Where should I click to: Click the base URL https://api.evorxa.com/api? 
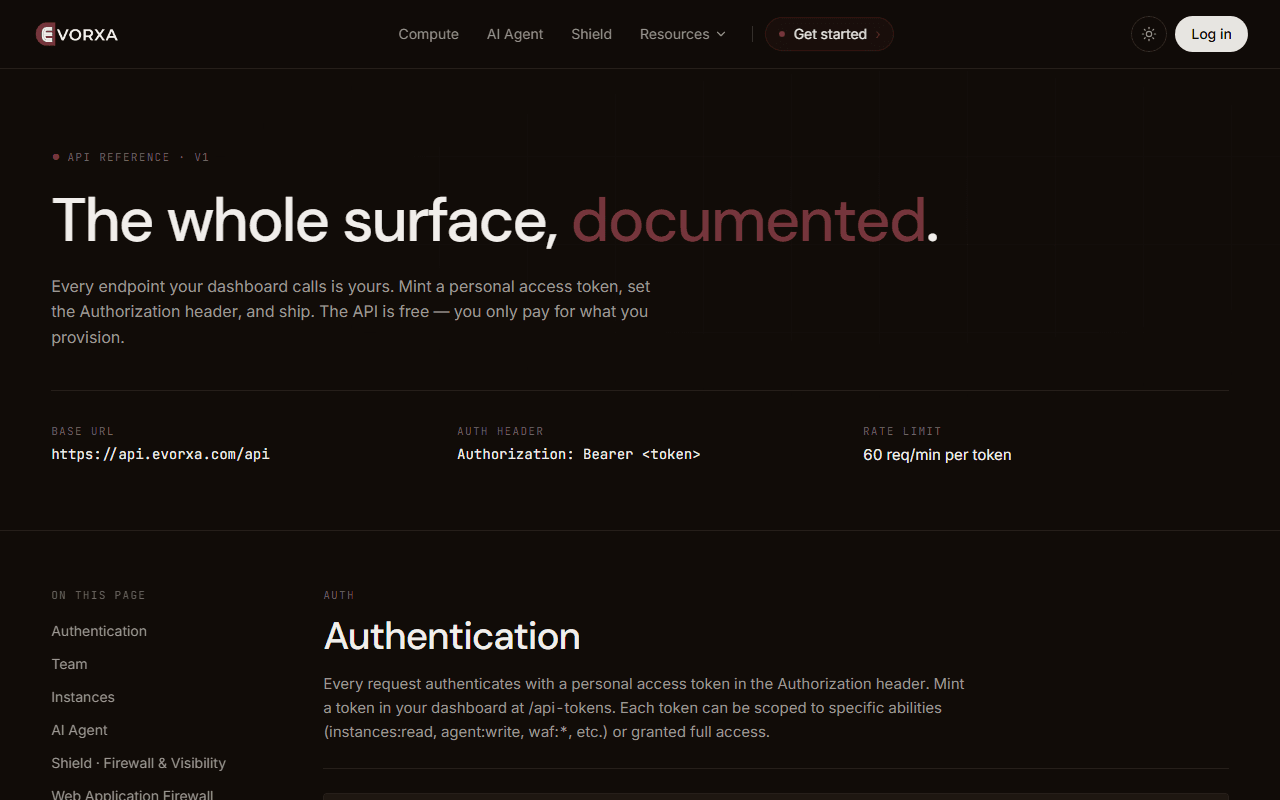coord(161,454)
